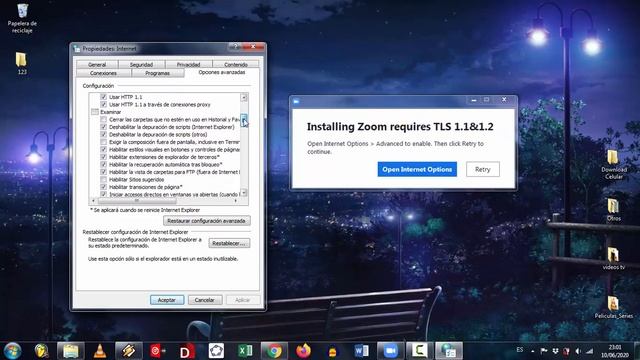
Task: Open the taskbar clock showing 23:01
Action: [615, 351]
